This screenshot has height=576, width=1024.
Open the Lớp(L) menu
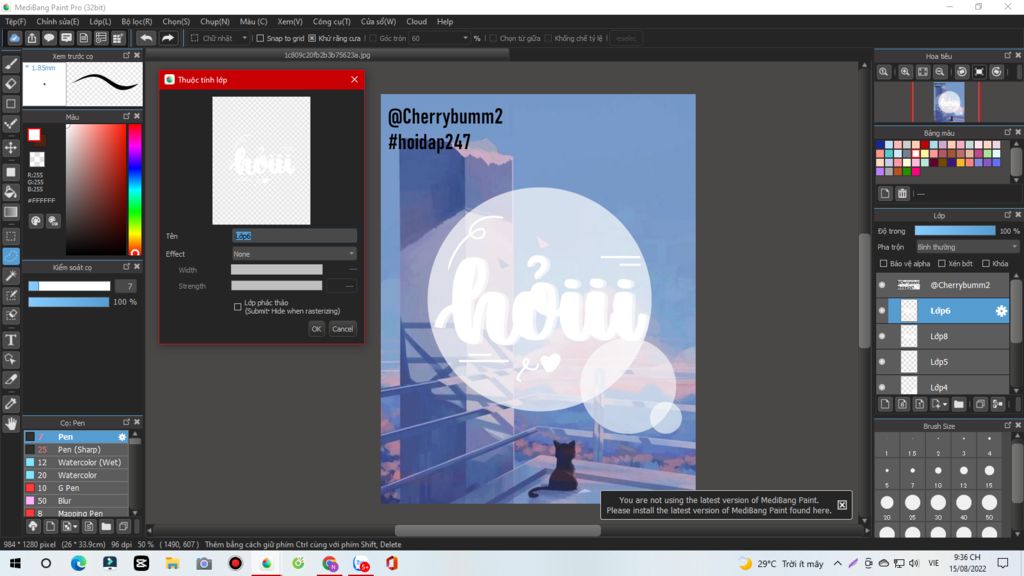[x=100, y=22]
